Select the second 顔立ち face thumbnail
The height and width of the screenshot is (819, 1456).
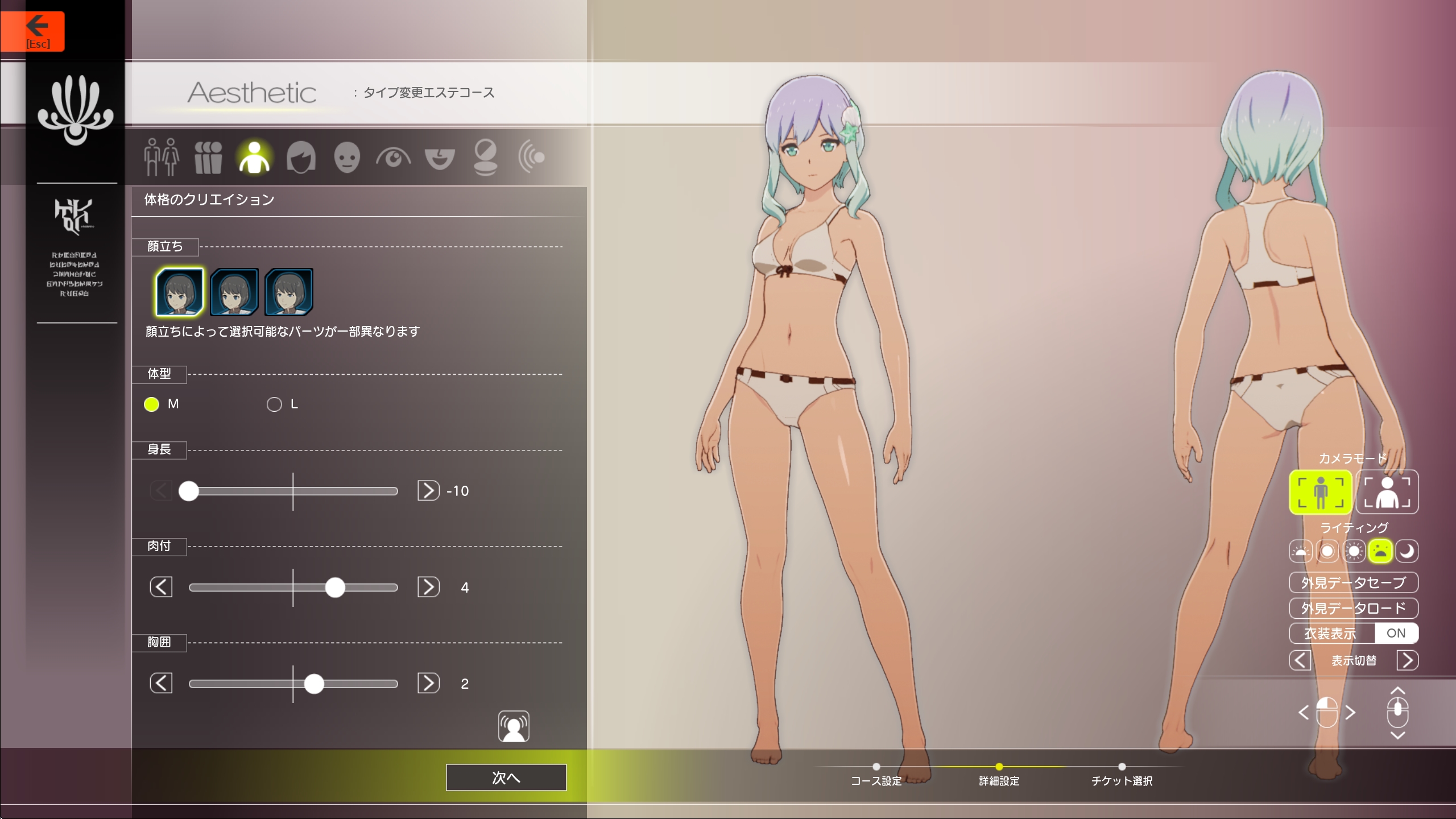click(234, 292)
